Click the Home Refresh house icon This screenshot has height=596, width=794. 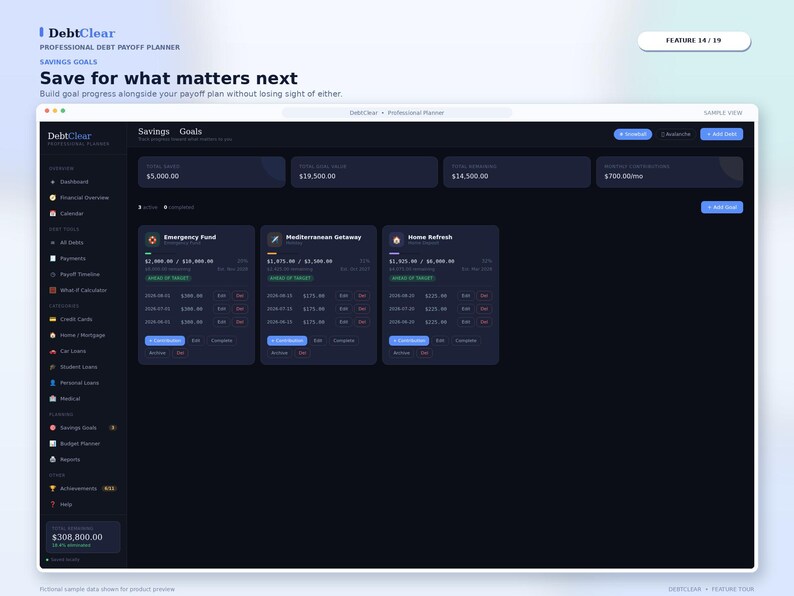pos(396,240)
